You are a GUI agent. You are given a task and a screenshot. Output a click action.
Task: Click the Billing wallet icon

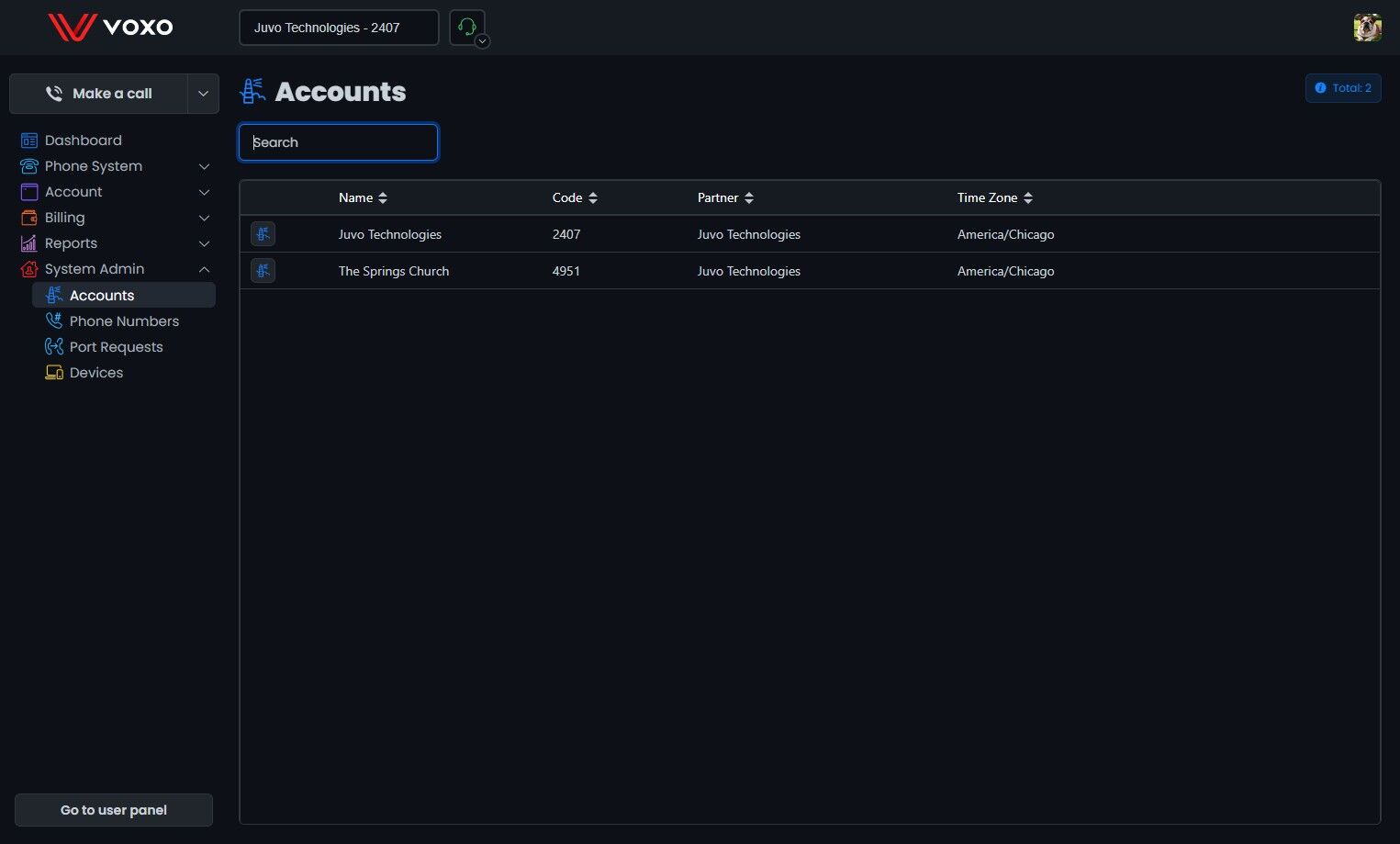[29, 218]
